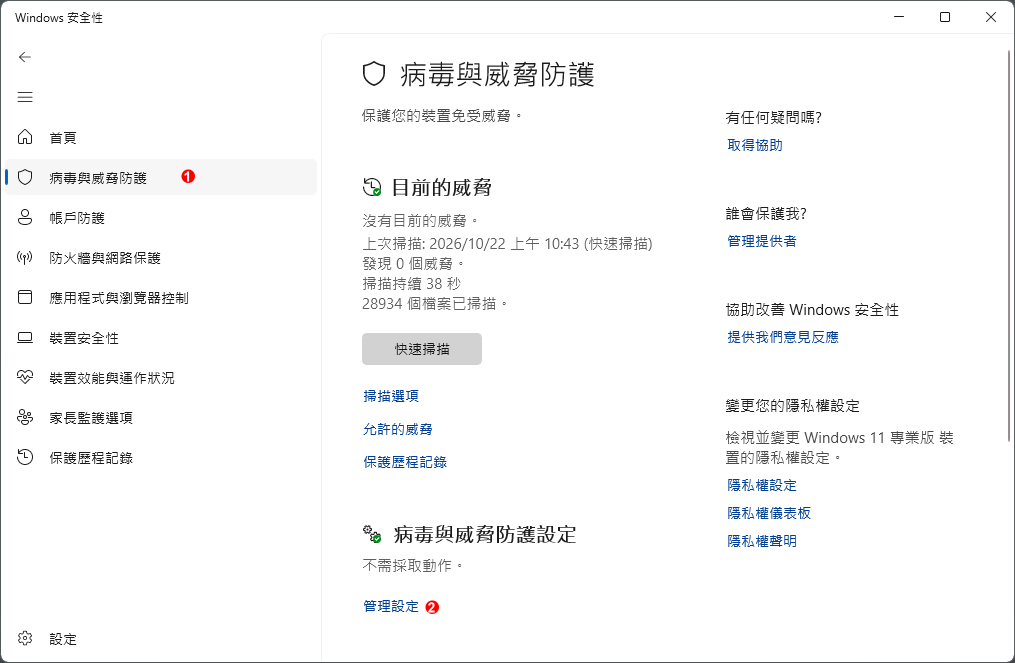Open the hamburger navigation menu

coord(25,97)
